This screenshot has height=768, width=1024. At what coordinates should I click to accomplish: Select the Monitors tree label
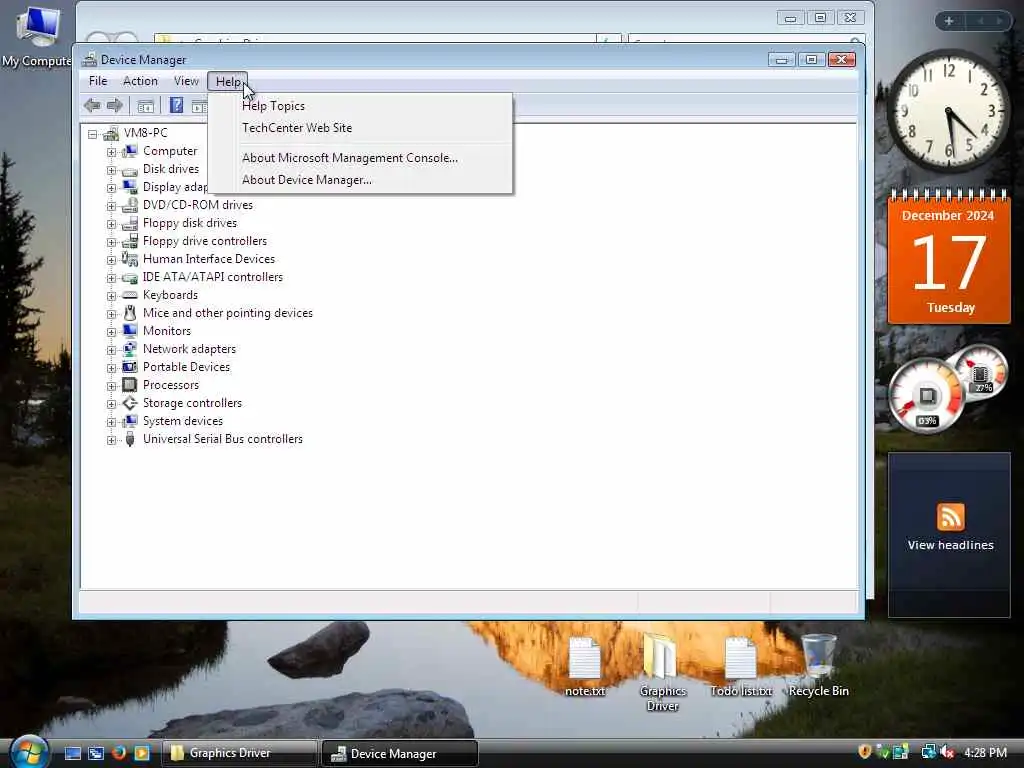tap(167, 331)
